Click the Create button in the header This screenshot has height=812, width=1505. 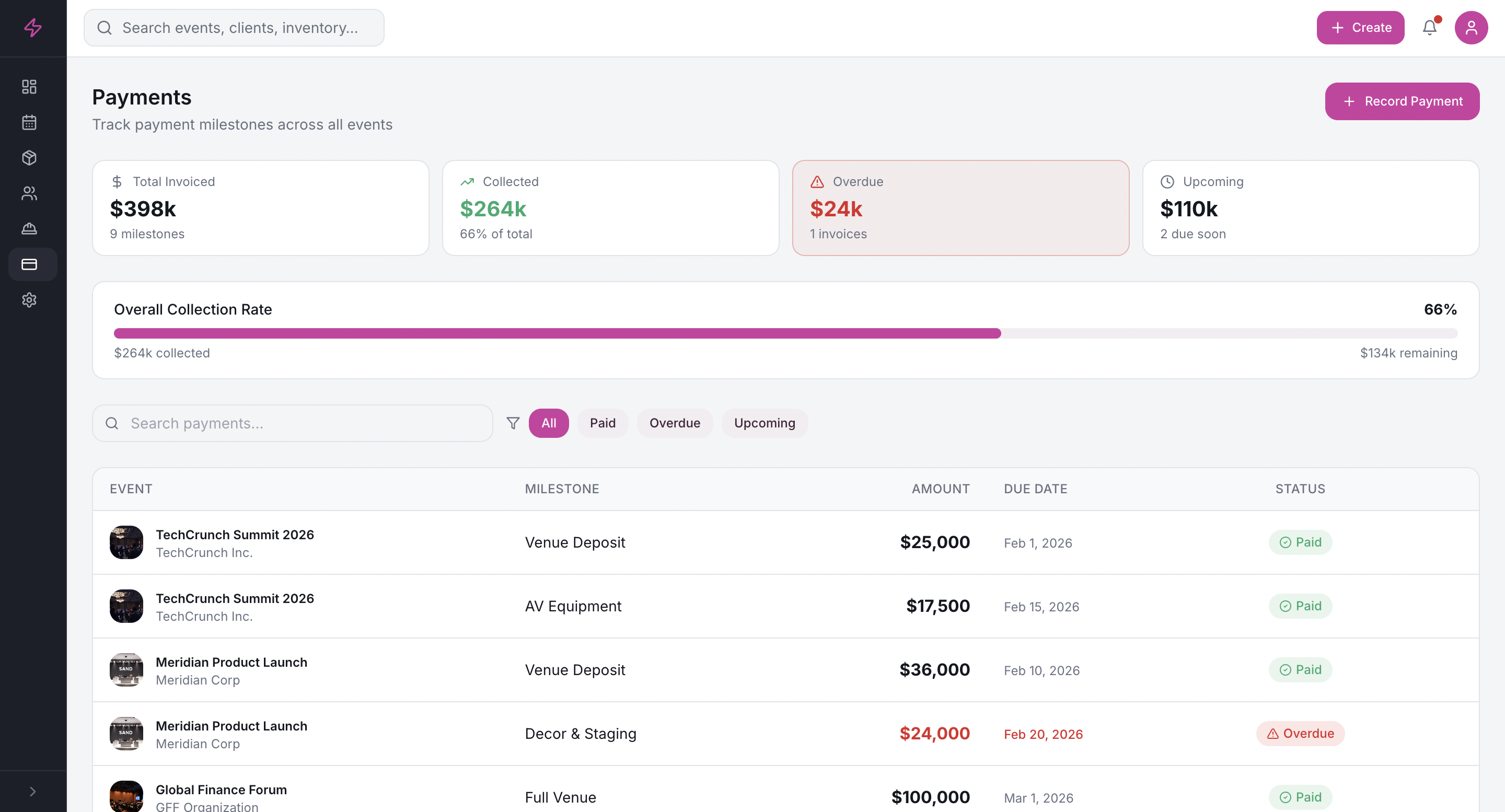[x=1361, y=28]
